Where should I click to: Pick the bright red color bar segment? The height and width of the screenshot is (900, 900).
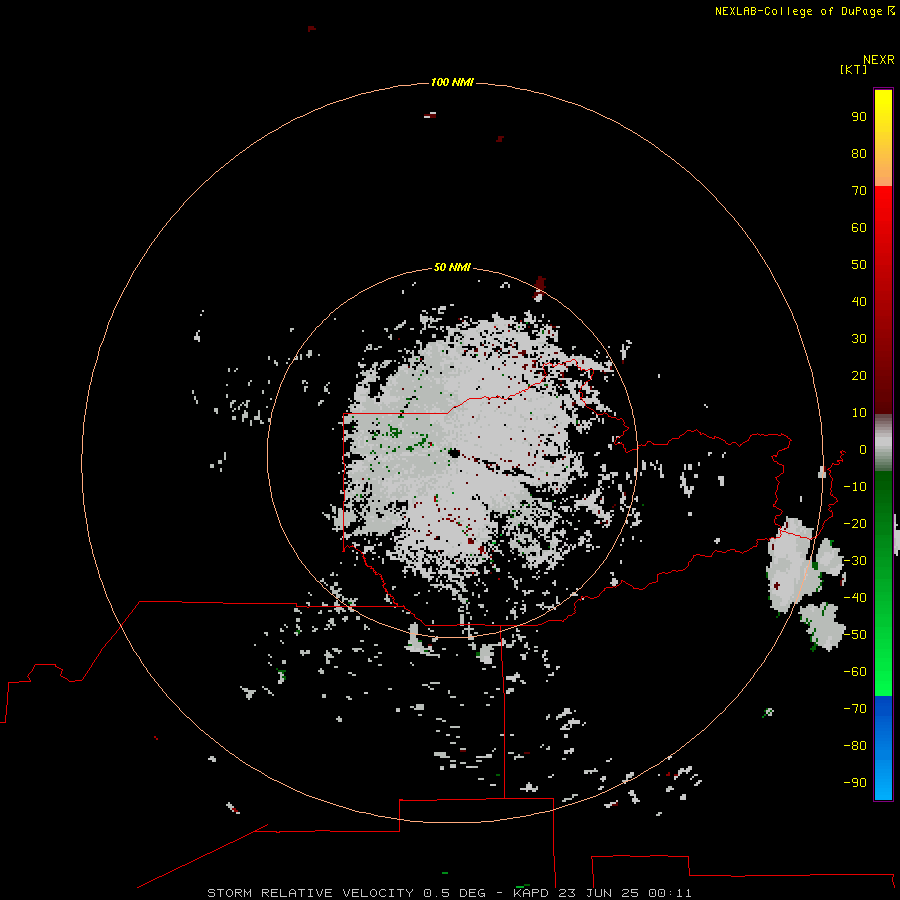point(883,210)
